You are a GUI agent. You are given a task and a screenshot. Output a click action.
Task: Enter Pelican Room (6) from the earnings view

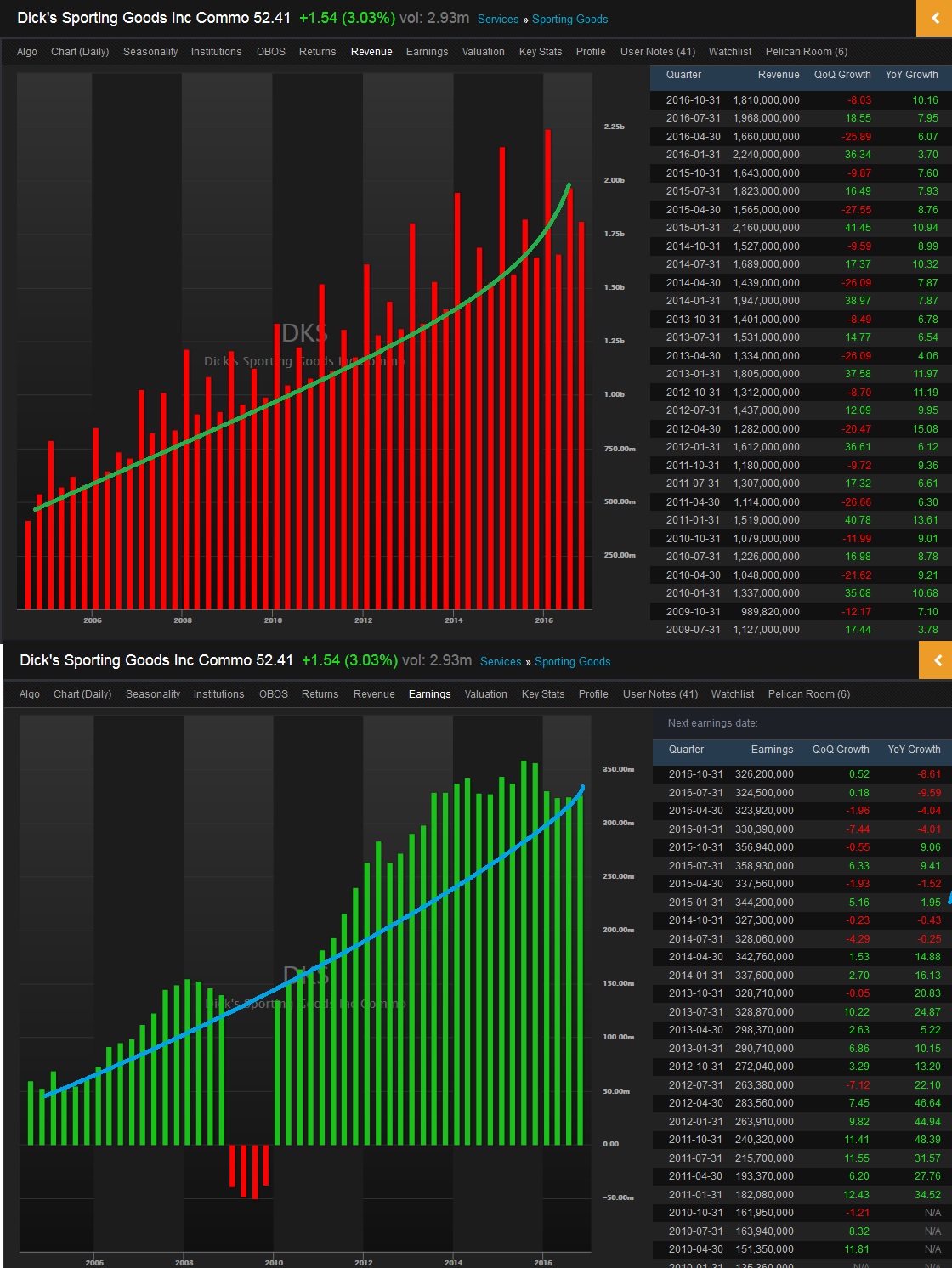point(809,694)
